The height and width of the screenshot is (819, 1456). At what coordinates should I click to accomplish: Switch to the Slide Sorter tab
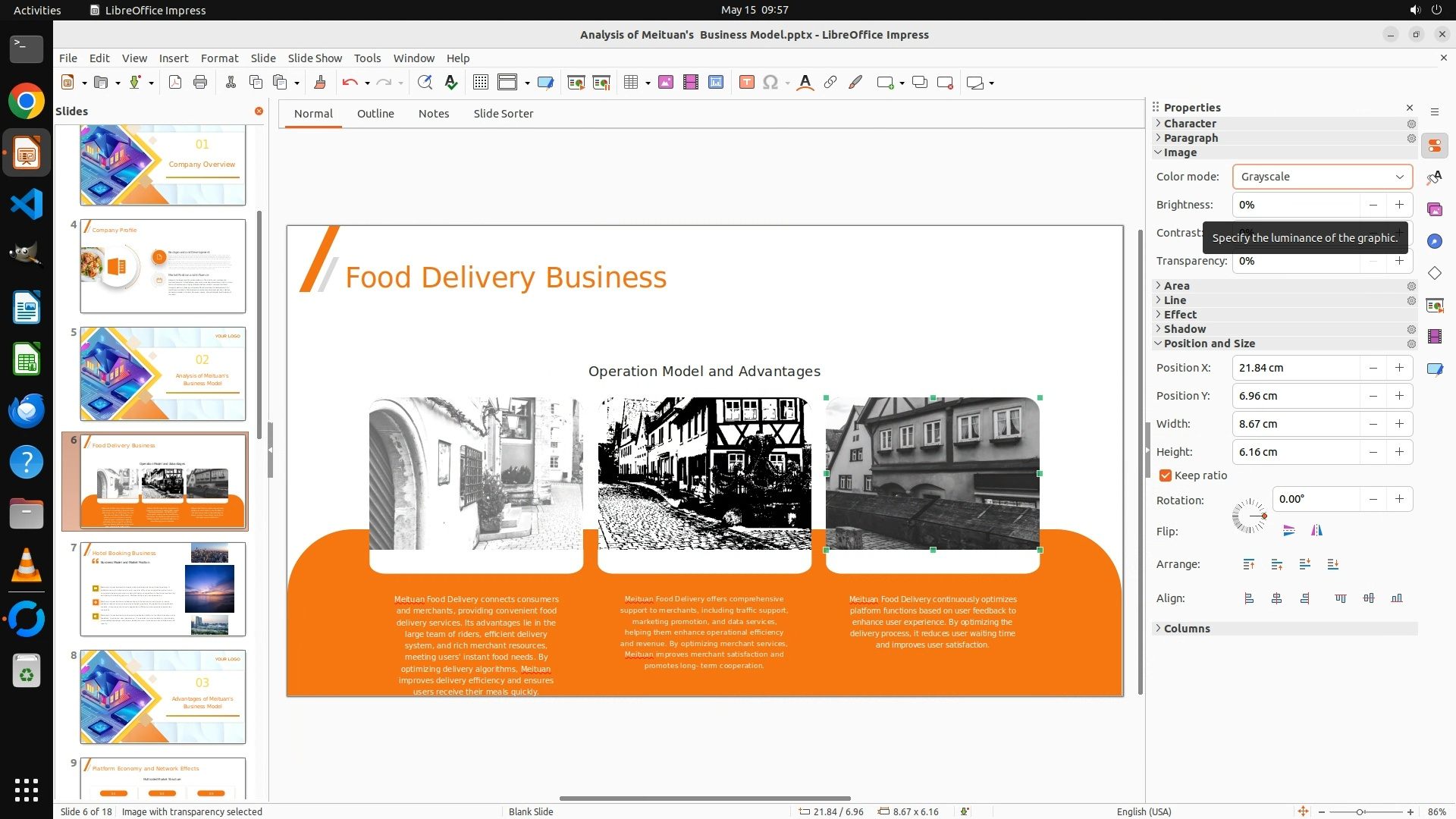(x=503, y=114)
